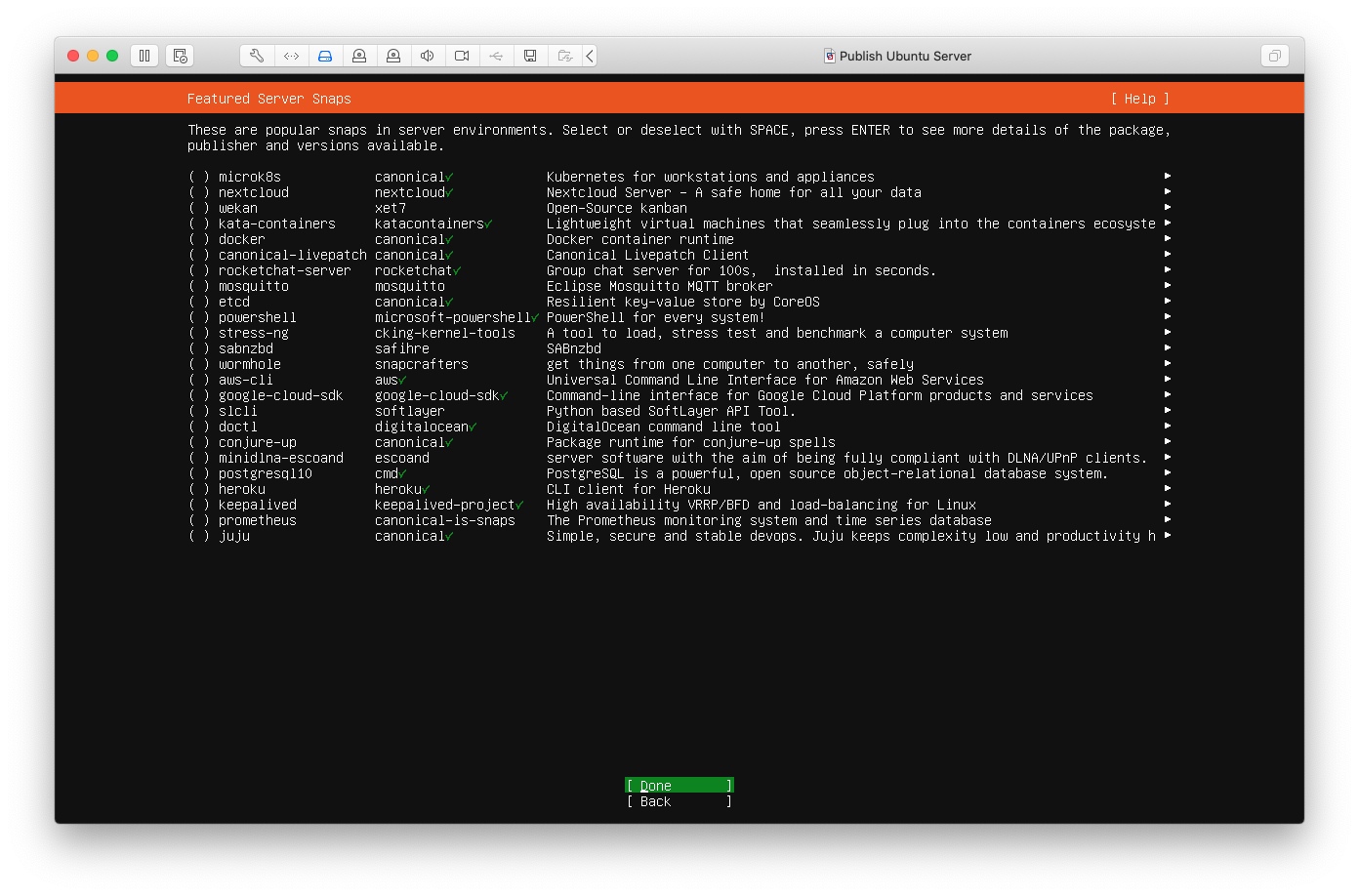Click the USB device icon

(496, 56)
